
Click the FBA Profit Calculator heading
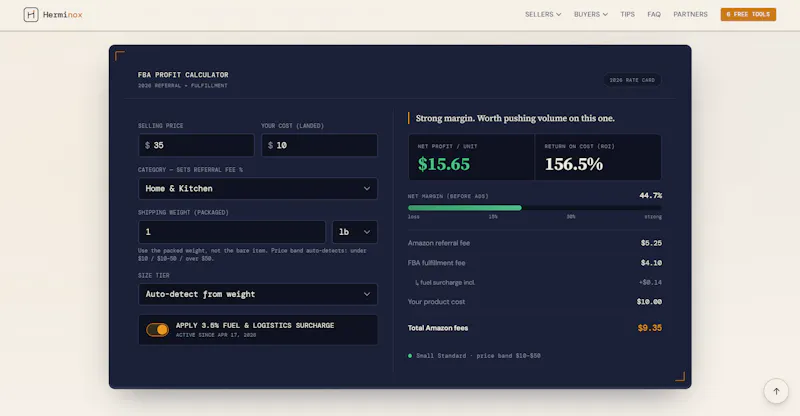(183, 75)
